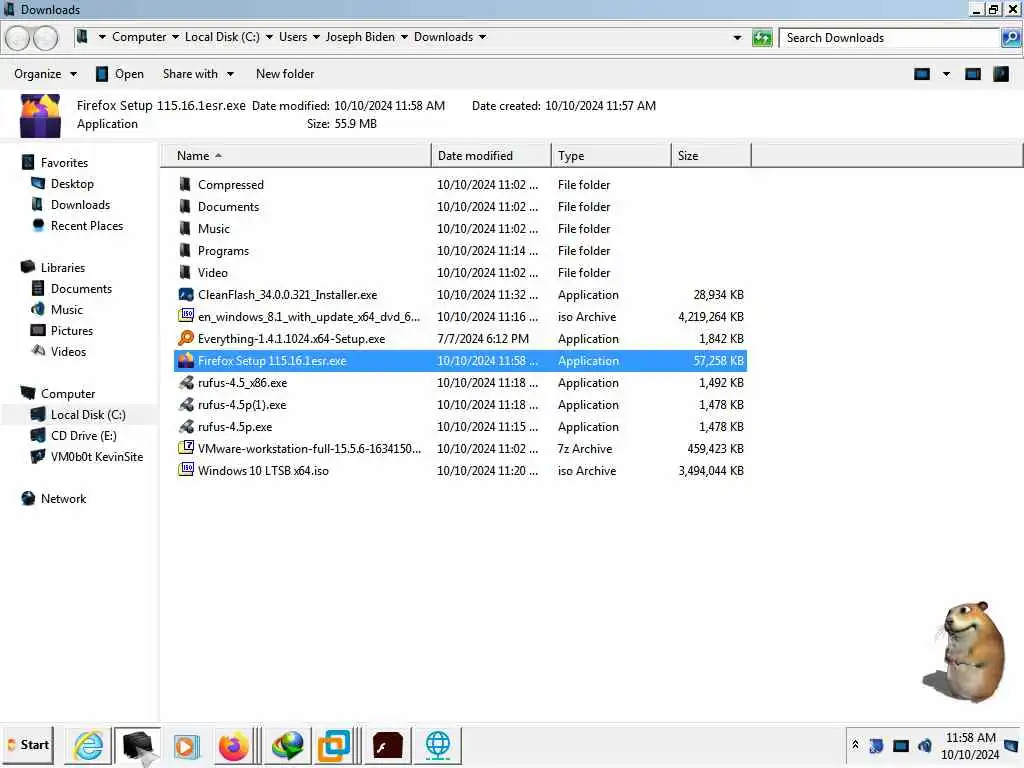Click the Open toolbar button

tap(120, 74)
